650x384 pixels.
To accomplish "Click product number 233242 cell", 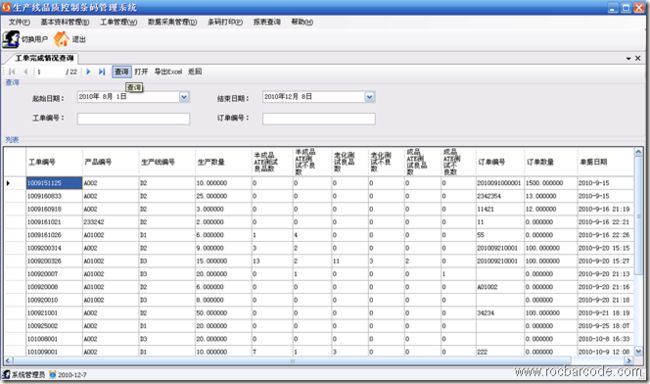I will point(110,222).
